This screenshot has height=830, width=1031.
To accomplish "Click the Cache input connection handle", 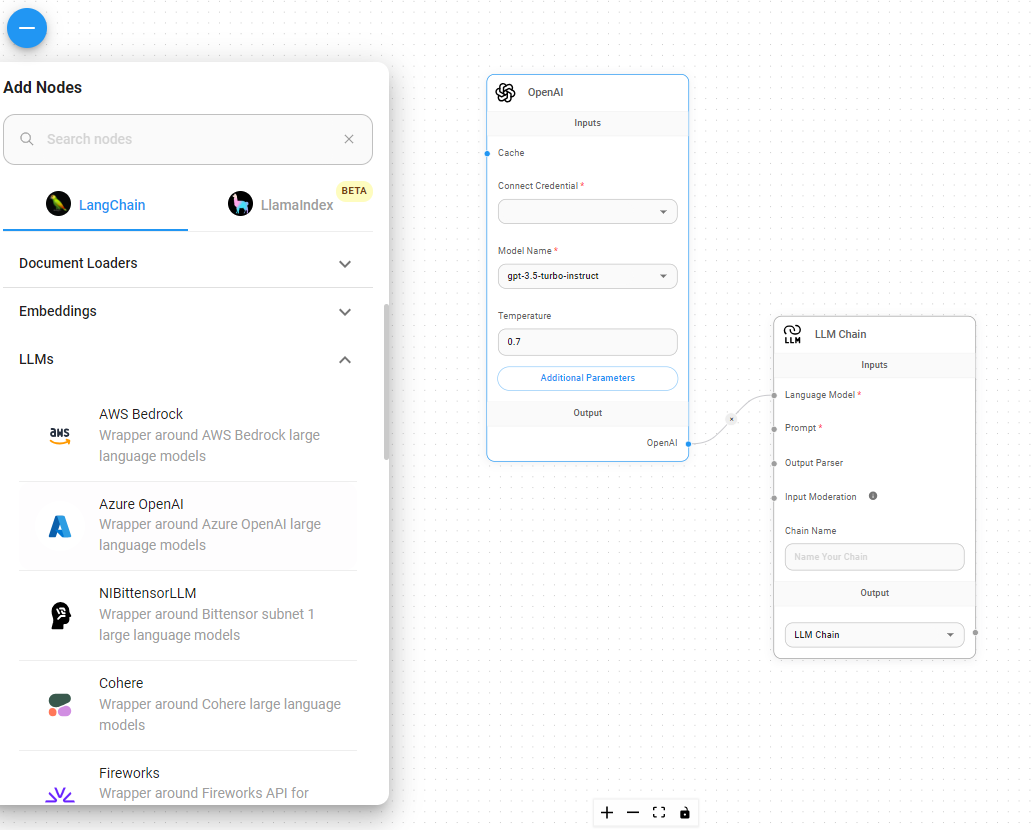I will click(487, 153).
